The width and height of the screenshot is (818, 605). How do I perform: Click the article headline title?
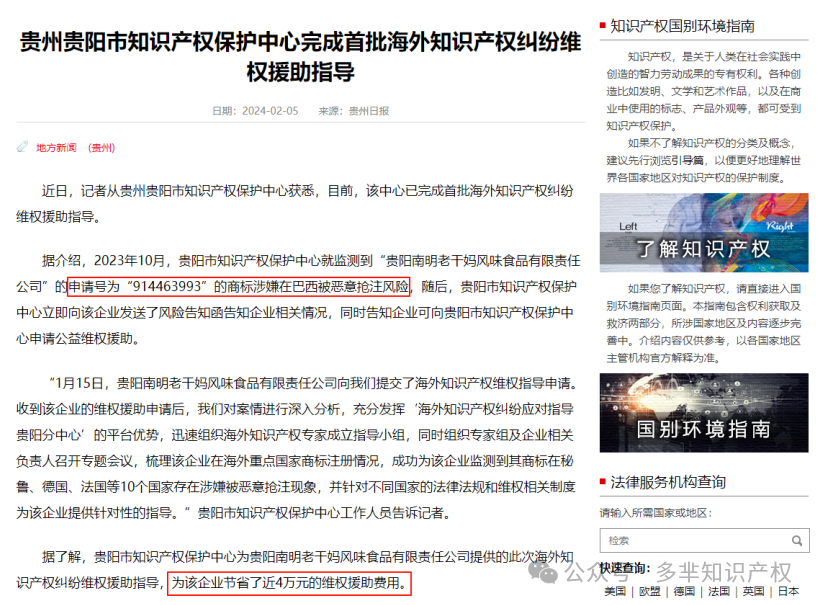point(300,56)
